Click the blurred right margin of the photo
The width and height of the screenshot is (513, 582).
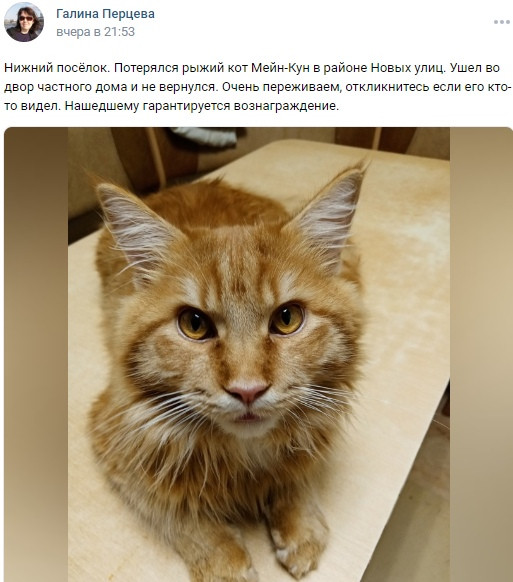[x=481, y=354]
